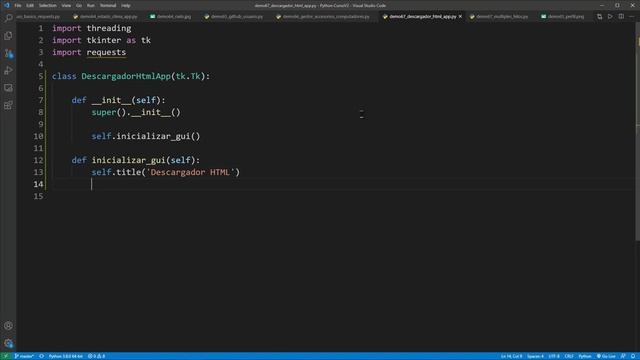Open the Source Control view icon
The width and height of the screenshot is (640, 360).
8,53
